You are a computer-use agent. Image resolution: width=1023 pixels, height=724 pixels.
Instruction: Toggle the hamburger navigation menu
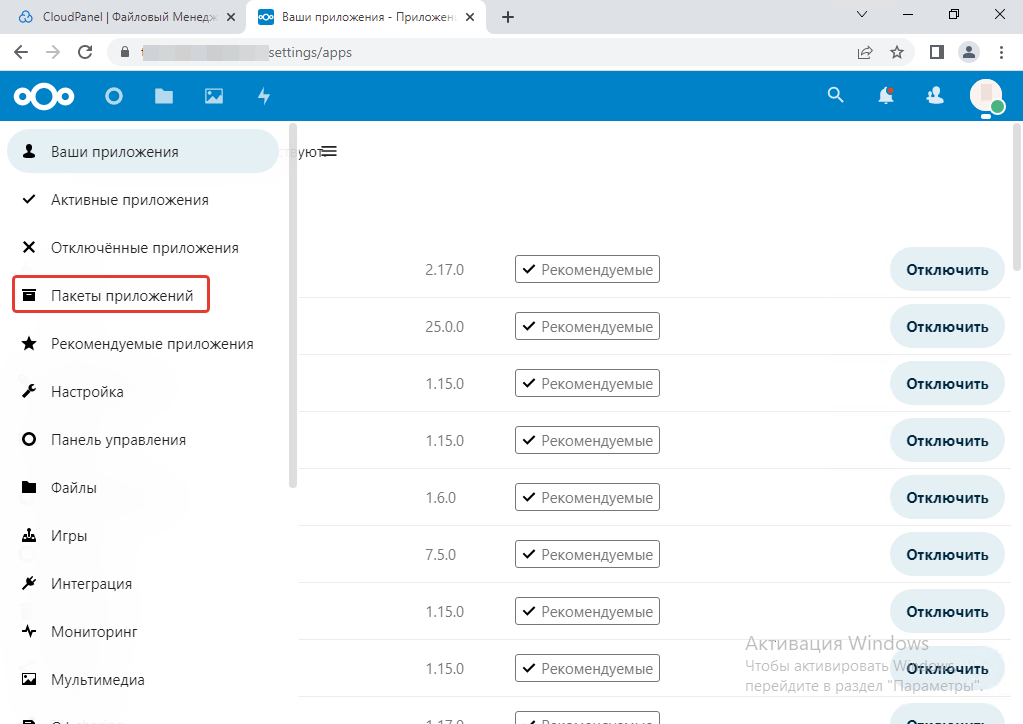329,152
